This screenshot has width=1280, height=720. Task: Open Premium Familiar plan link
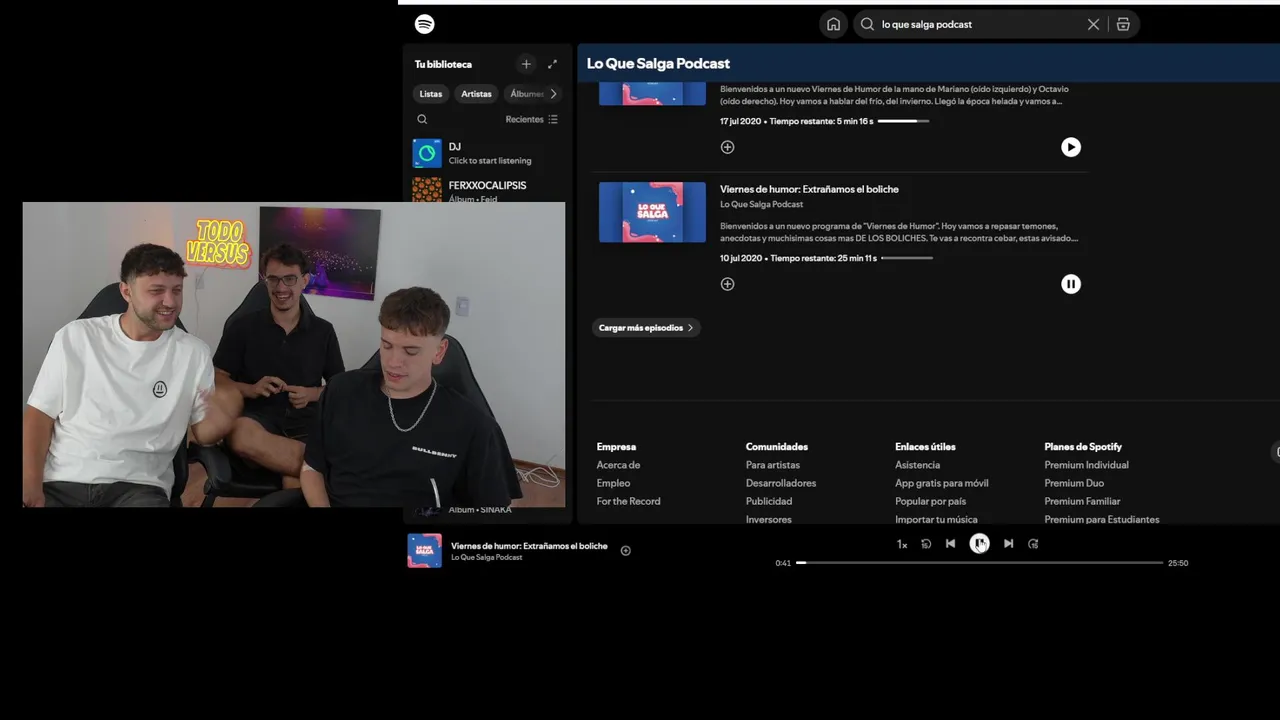click(1082, 501)
